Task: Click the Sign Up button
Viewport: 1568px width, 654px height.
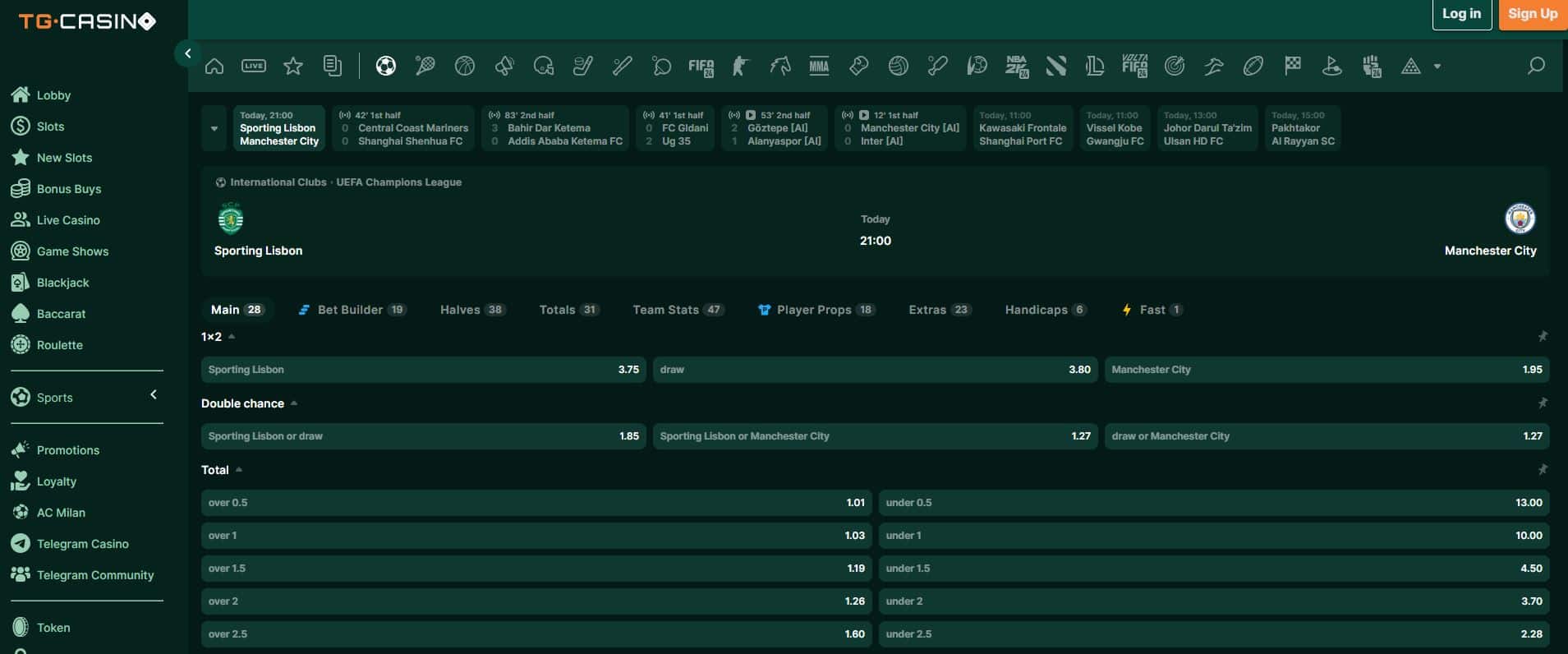Action: 1533,14
